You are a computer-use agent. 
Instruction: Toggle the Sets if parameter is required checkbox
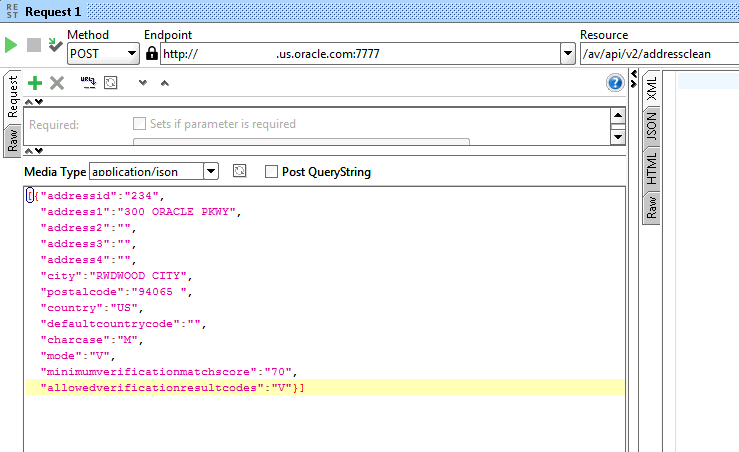point(139,123)
